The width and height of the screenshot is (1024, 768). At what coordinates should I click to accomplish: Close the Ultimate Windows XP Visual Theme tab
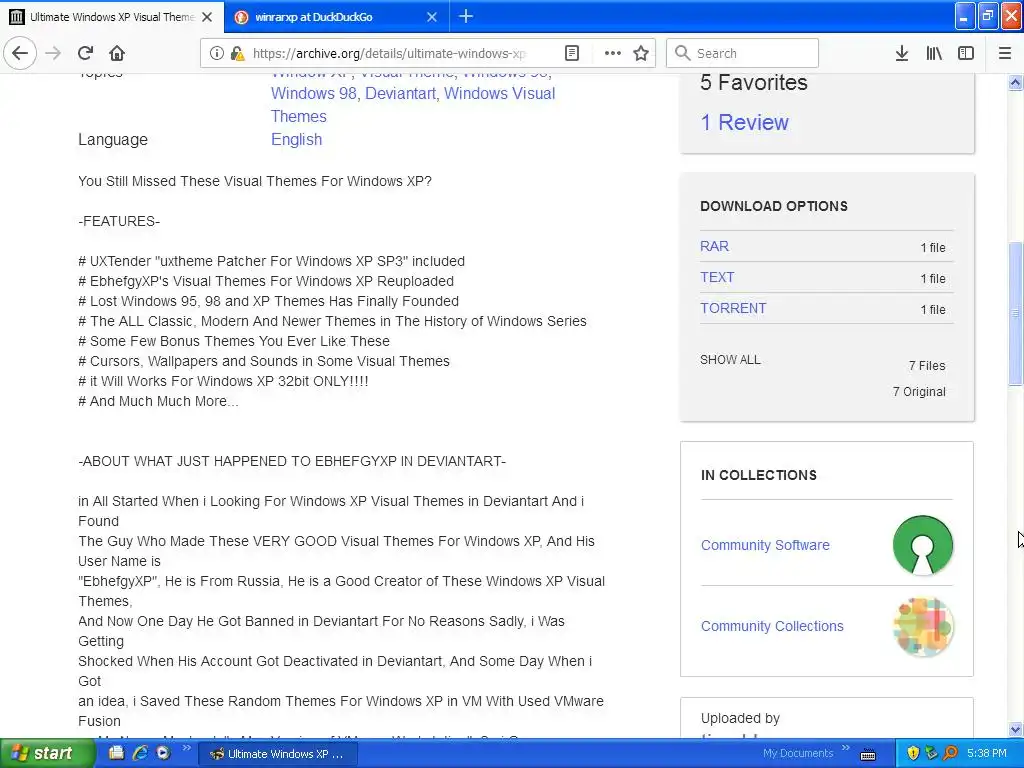[207, 17]
